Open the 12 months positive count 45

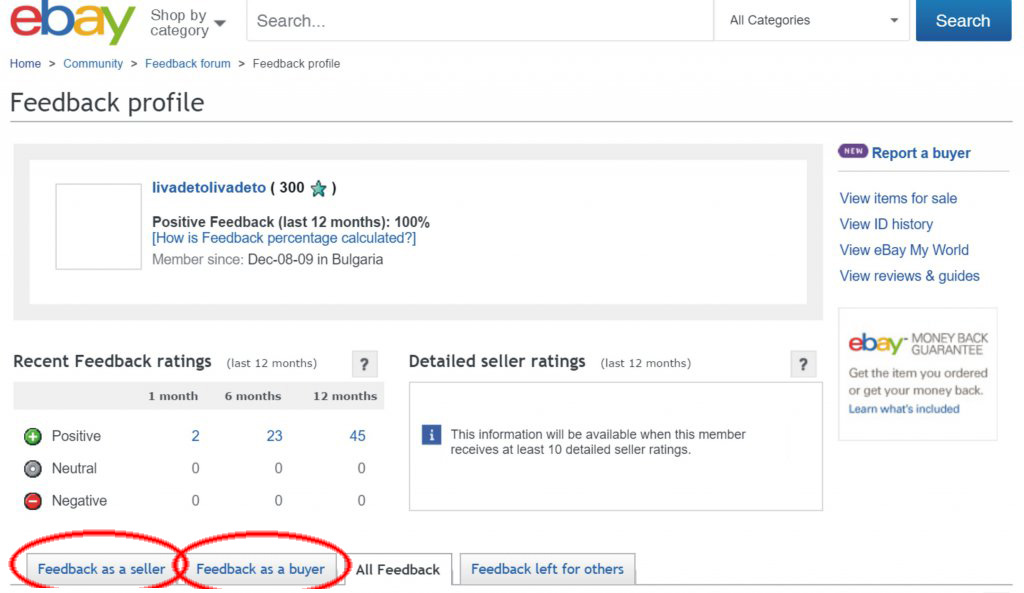[x=357, y=436]
